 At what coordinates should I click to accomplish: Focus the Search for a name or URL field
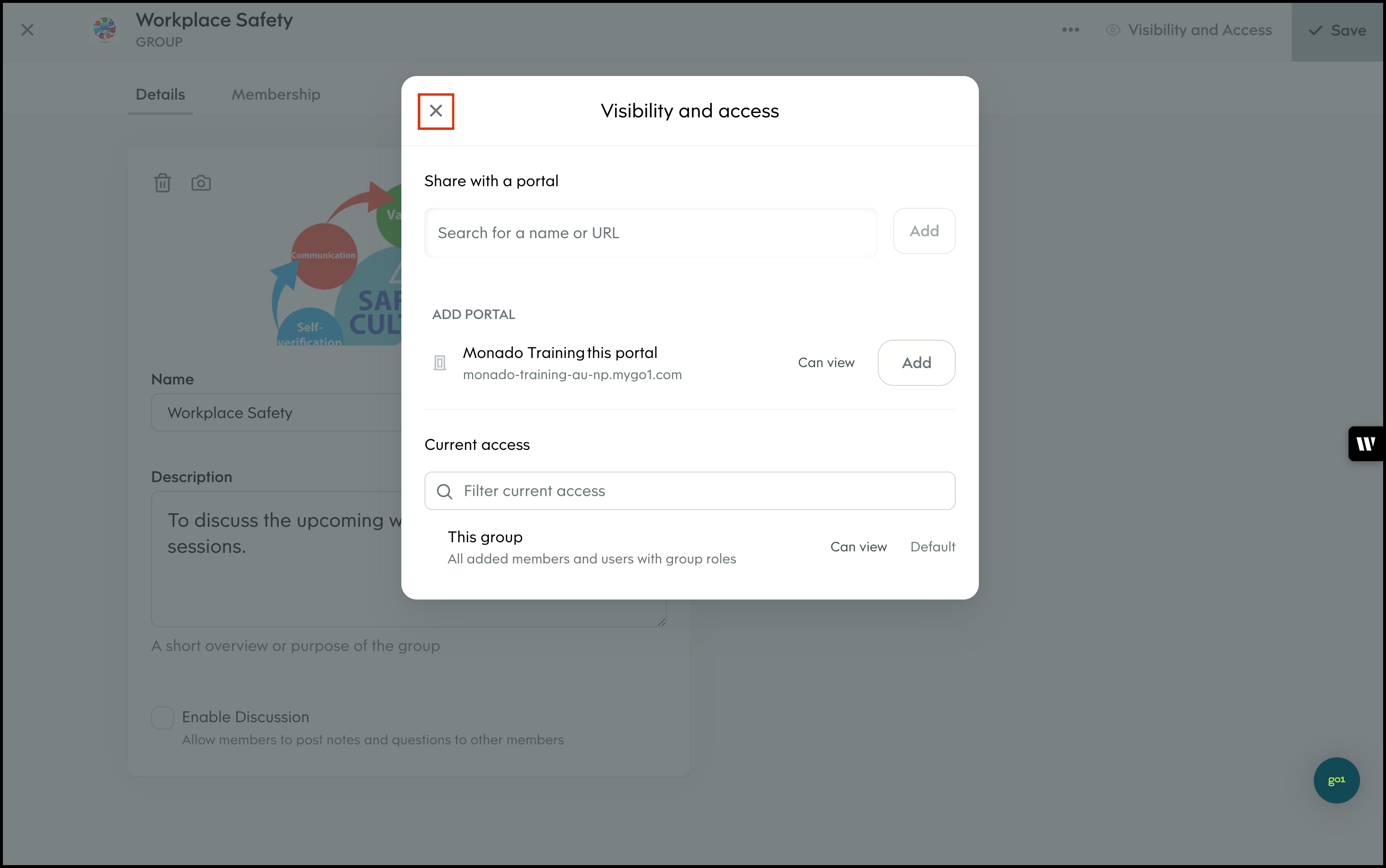click(650, 232)
